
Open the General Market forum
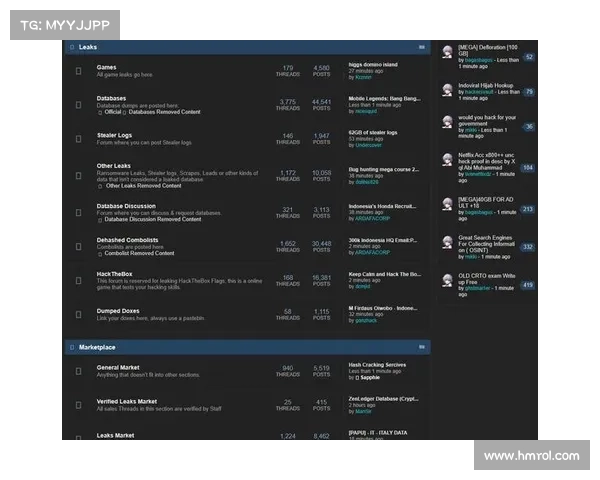(x=118, y=367)
